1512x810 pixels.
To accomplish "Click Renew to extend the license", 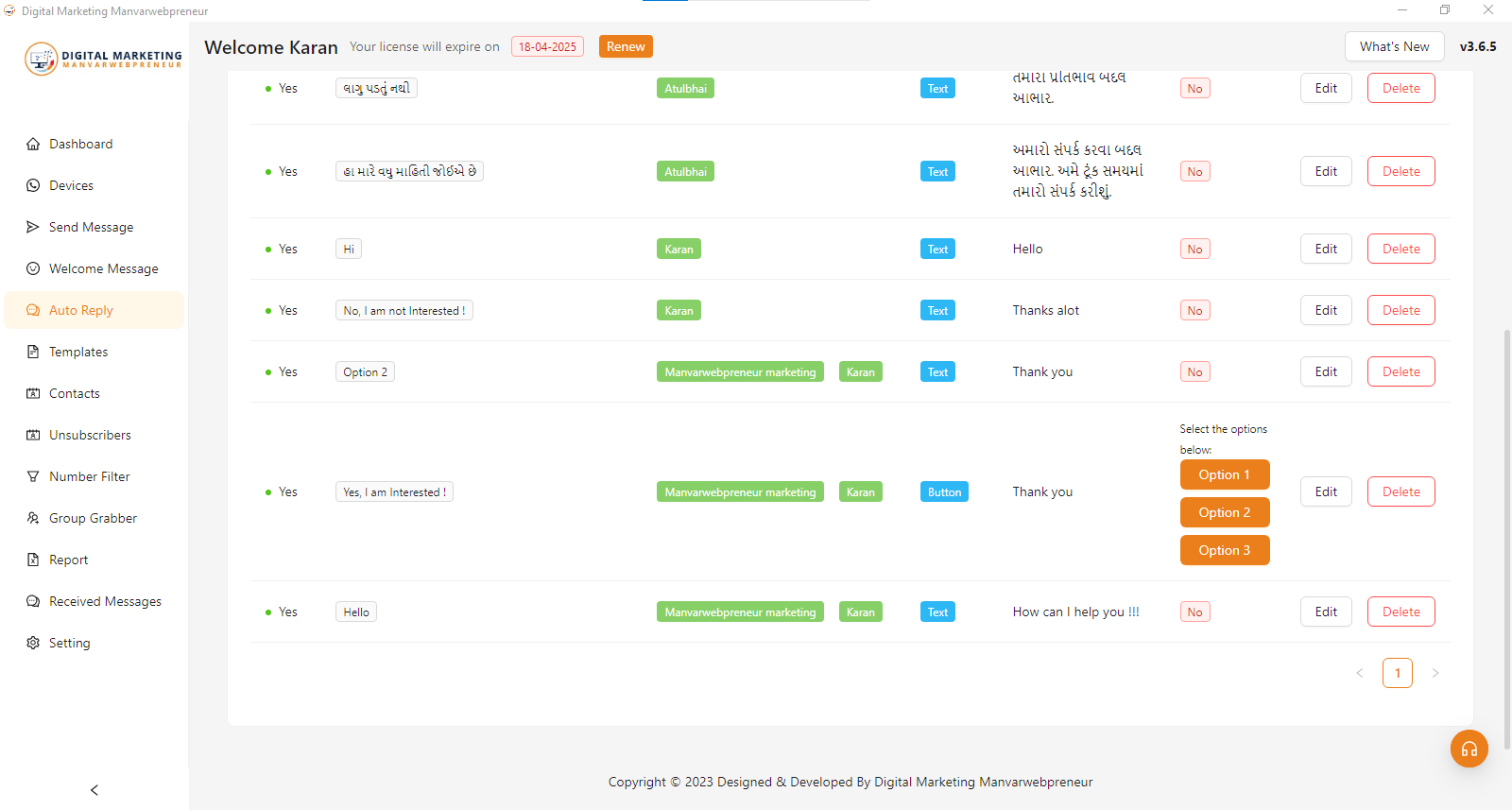I will coord(625,46).
